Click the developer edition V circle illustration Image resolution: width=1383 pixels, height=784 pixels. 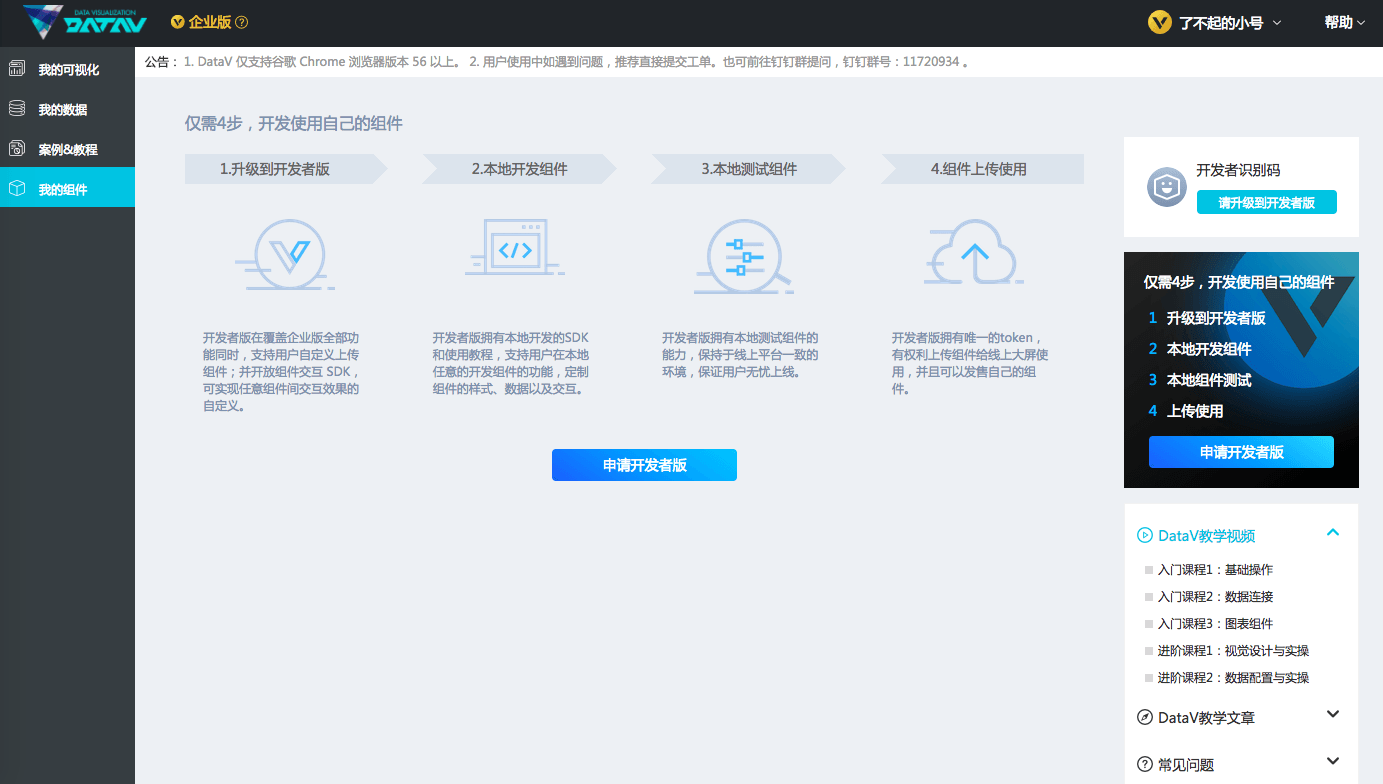285,254
